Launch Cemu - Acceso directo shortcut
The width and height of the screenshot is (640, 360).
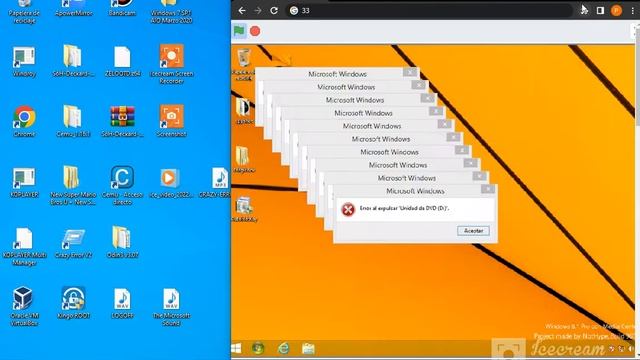click(x=122, y=185)
